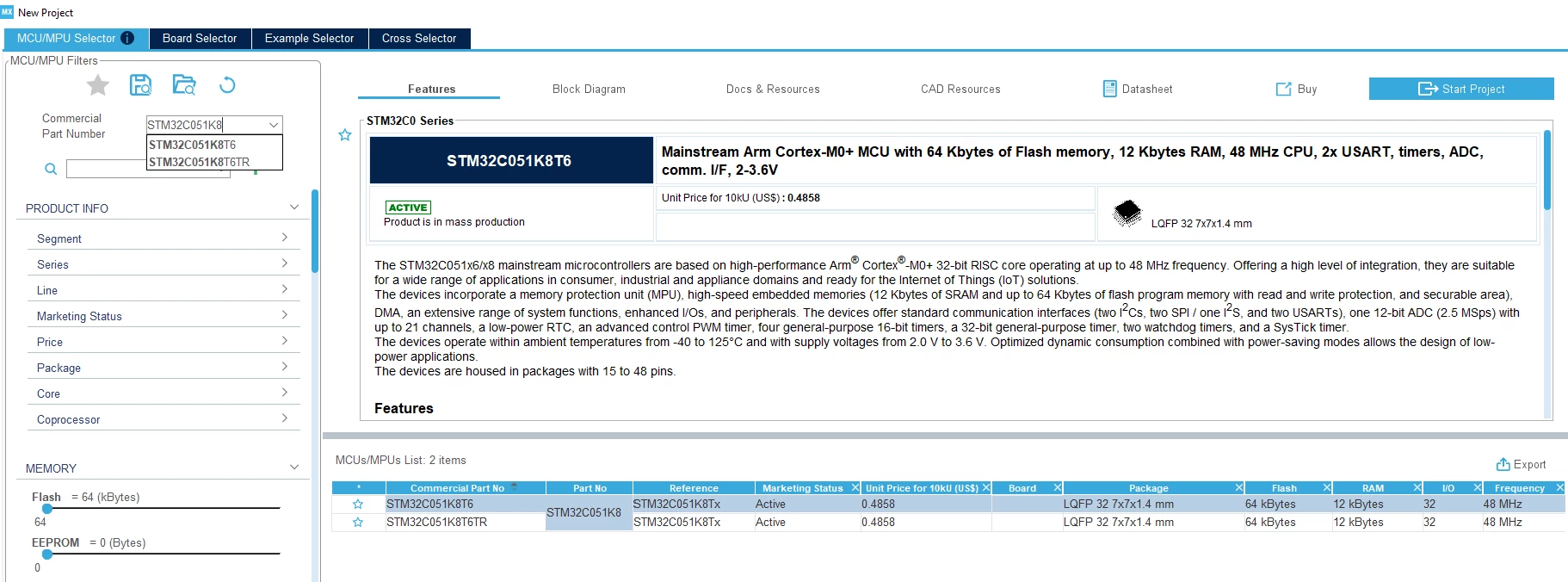Sort by Commercial Part No column header

[466, 487]
